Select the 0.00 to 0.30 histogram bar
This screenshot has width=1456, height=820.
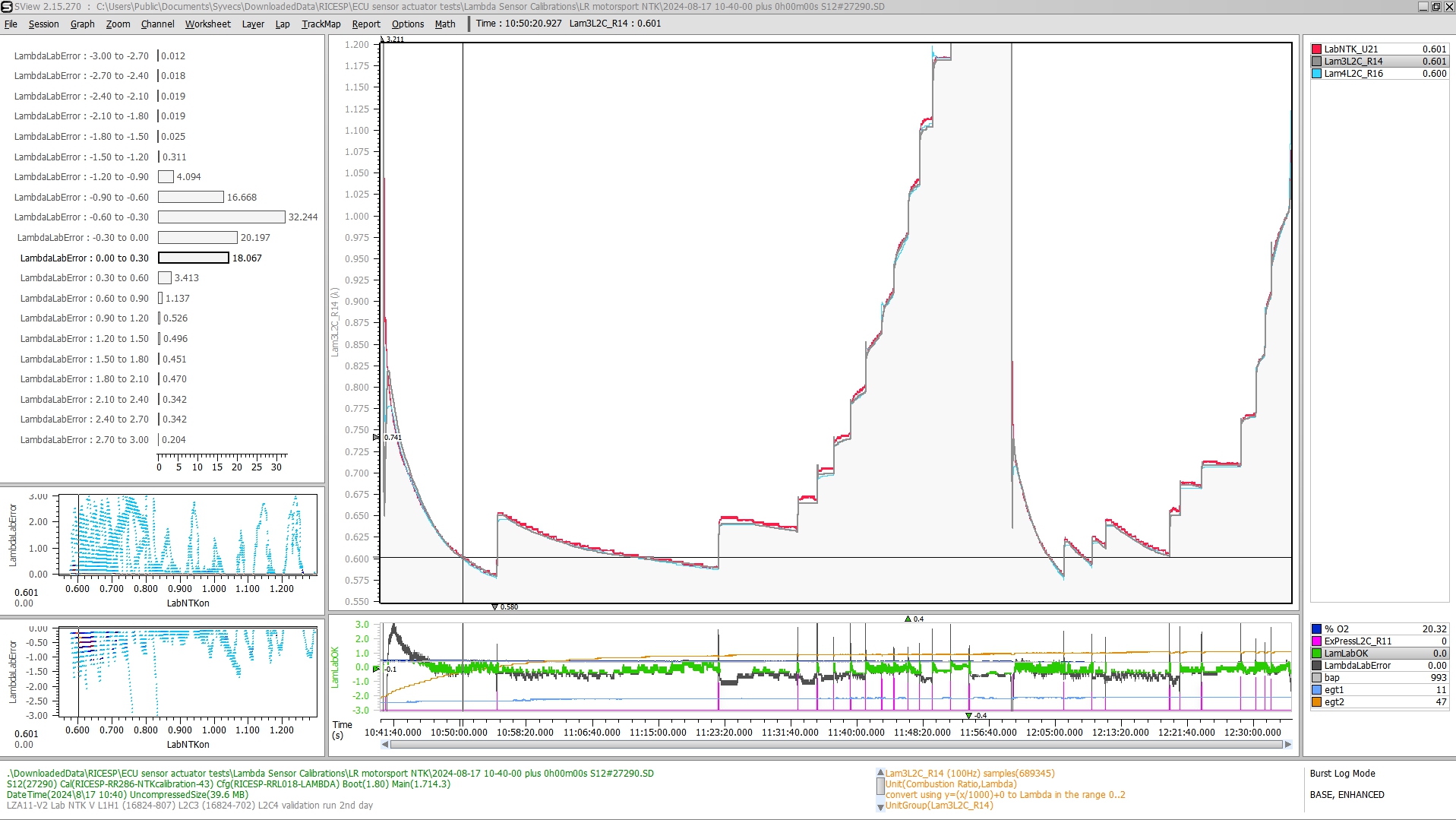tap(193, 258)
